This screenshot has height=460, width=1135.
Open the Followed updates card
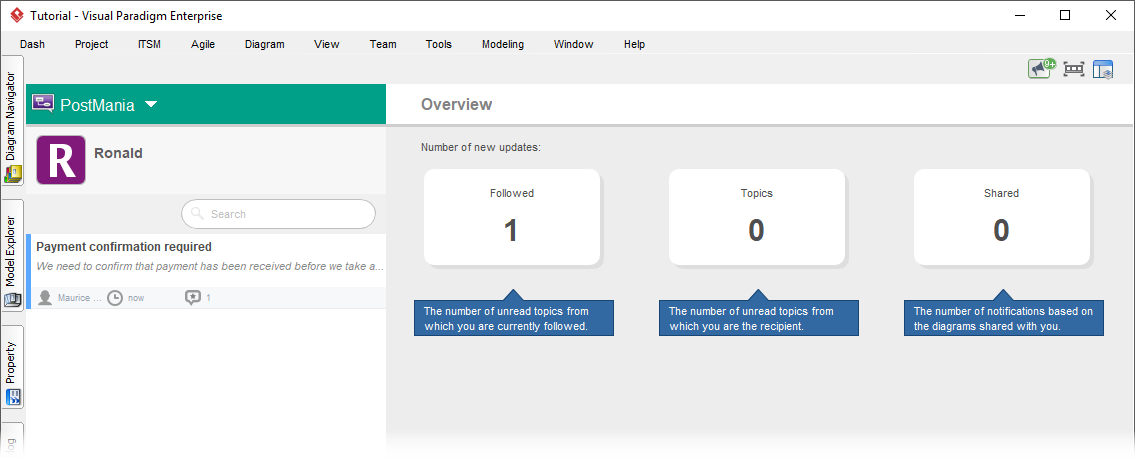tap(512, 217)
